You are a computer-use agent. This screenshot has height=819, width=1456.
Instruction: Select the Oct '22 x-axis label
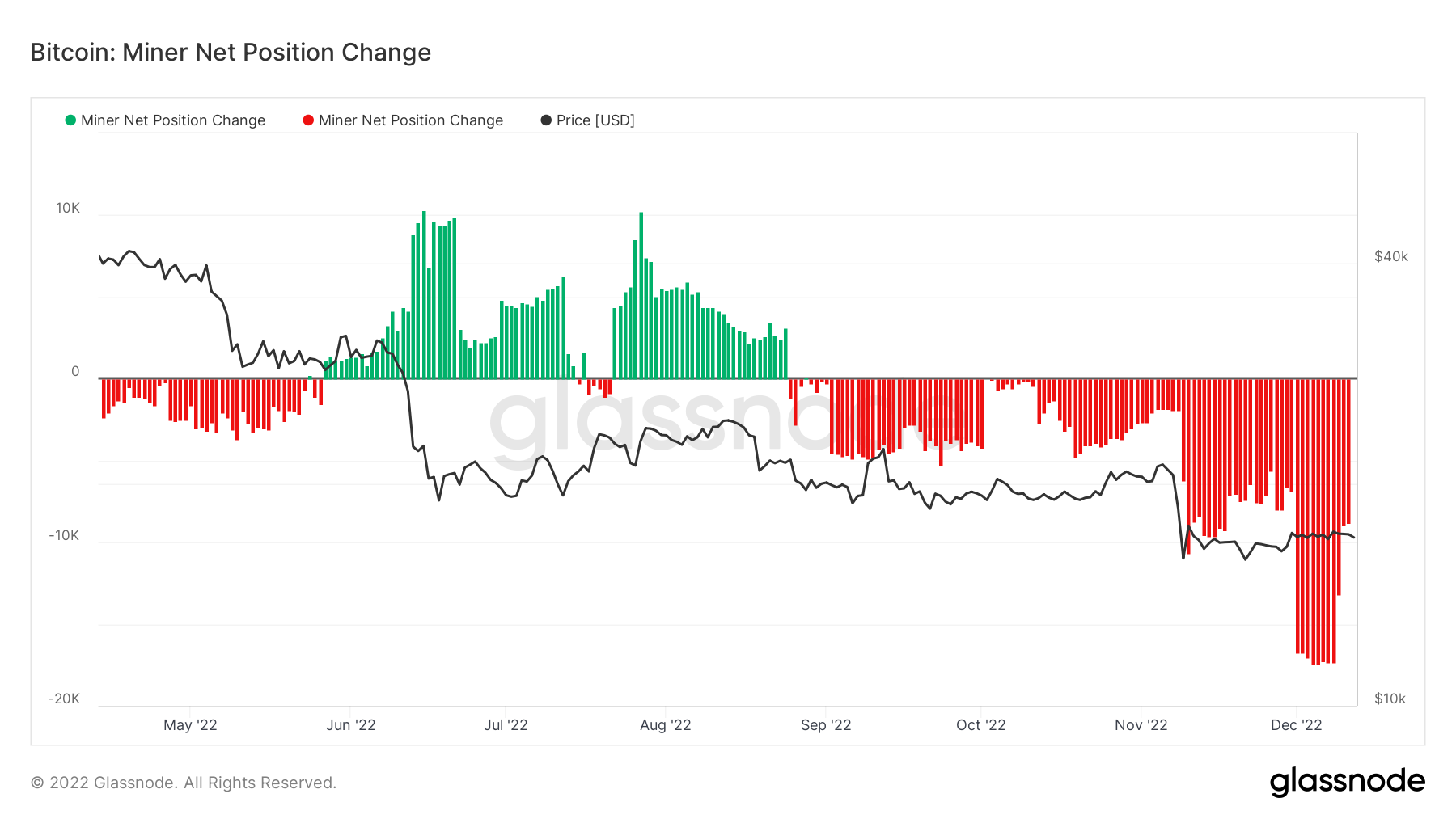click(x=980, y=725)
